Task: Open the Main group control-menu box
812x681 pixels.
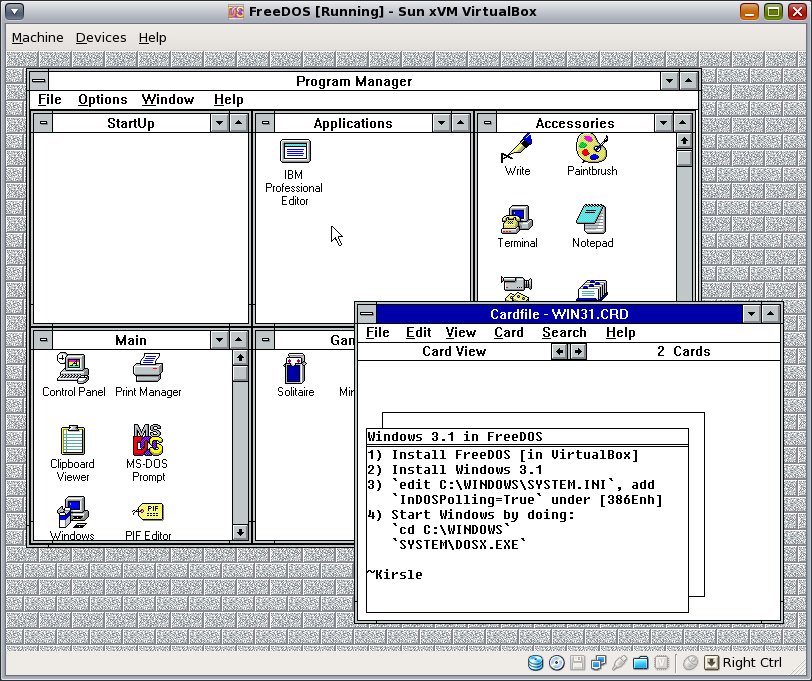Action: click(x=44, y=340)
